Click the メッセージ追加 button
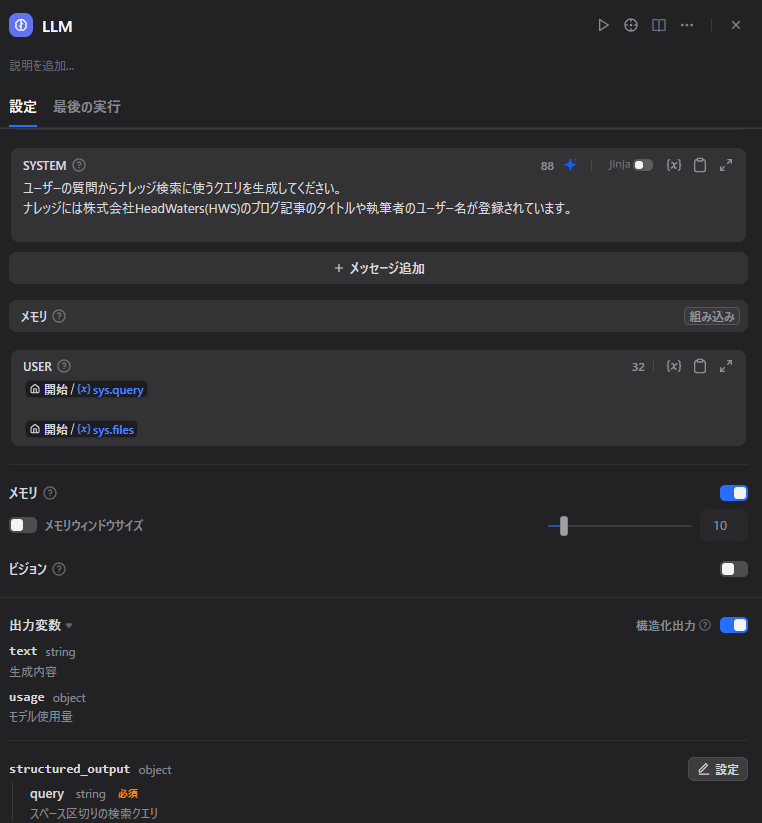The height and width of the screenshot is (823, 762). point(378,268)
